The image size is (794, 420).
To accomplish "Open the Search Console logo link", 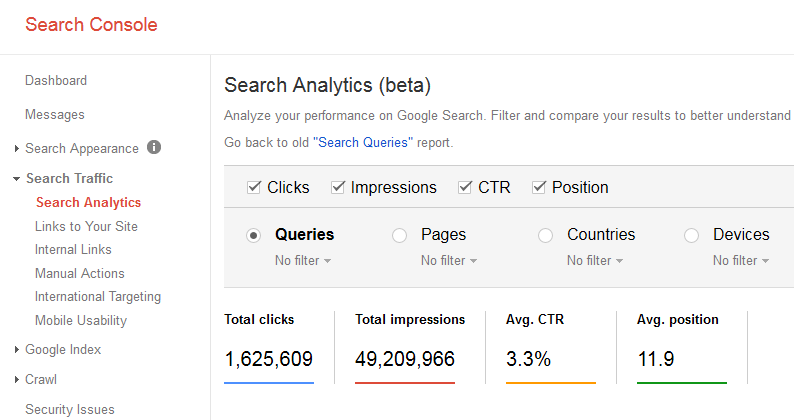I will 91,24.
